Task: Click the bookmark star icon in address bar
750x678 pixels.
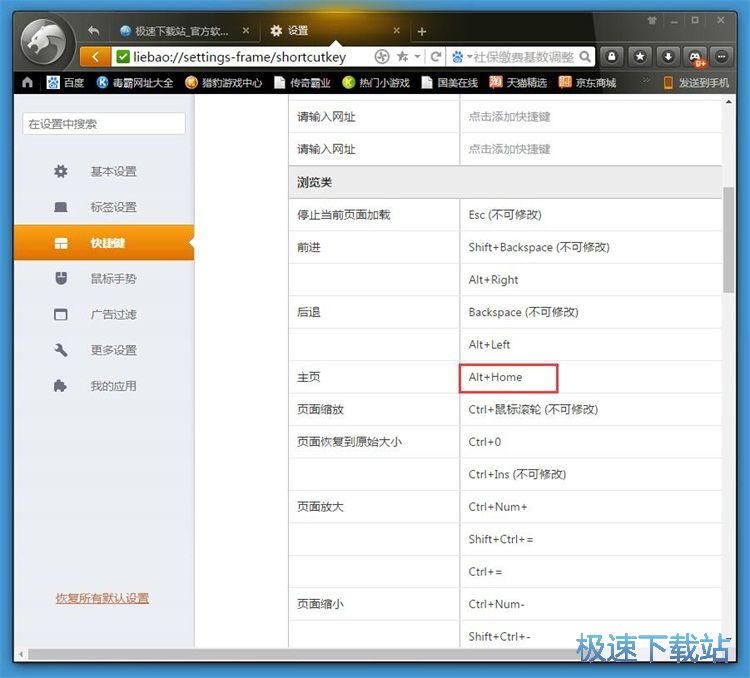Action: pyautogui.click(x=403, y=56)
